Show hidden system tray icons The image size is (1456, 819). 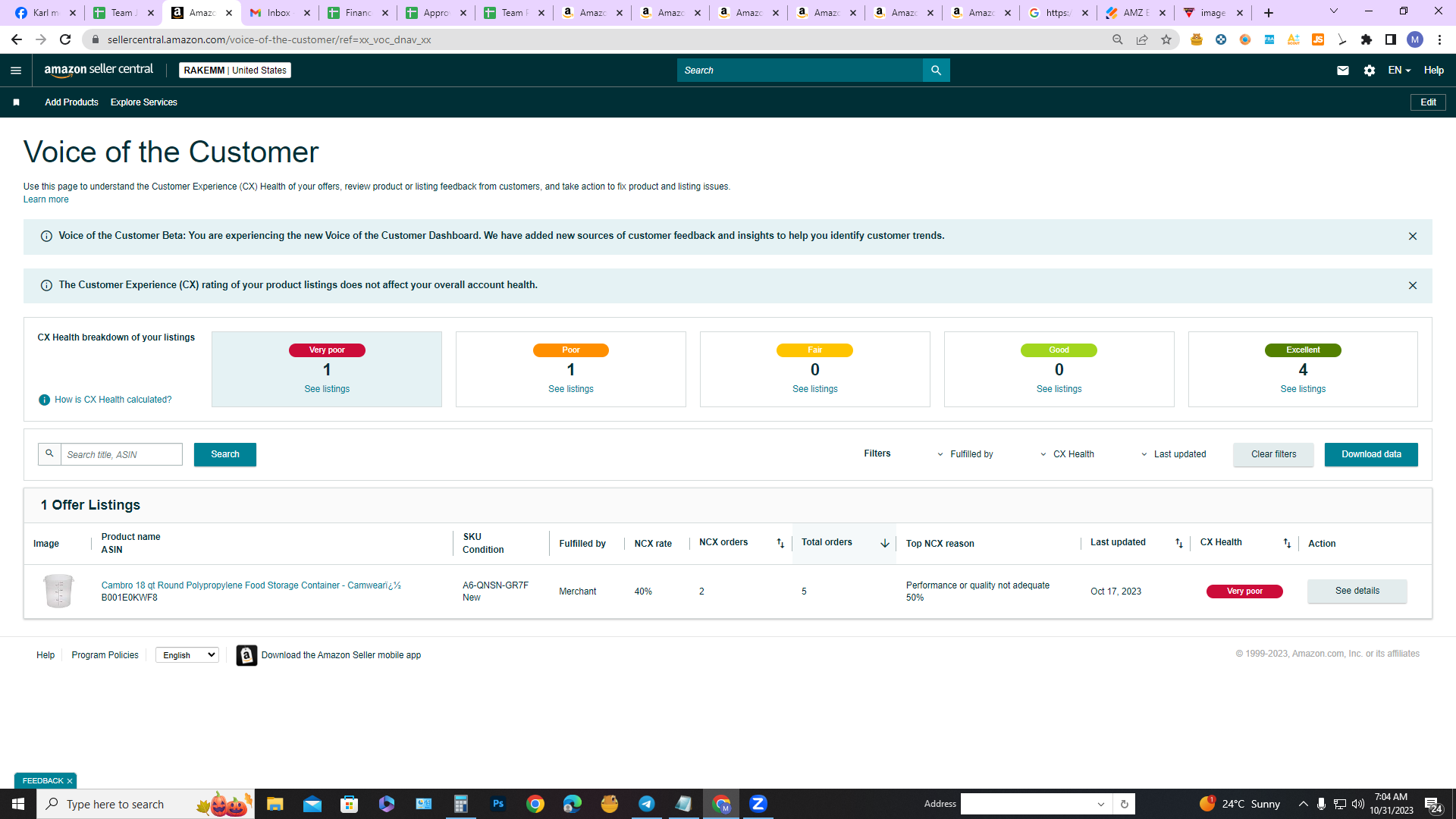(1303, 804)
